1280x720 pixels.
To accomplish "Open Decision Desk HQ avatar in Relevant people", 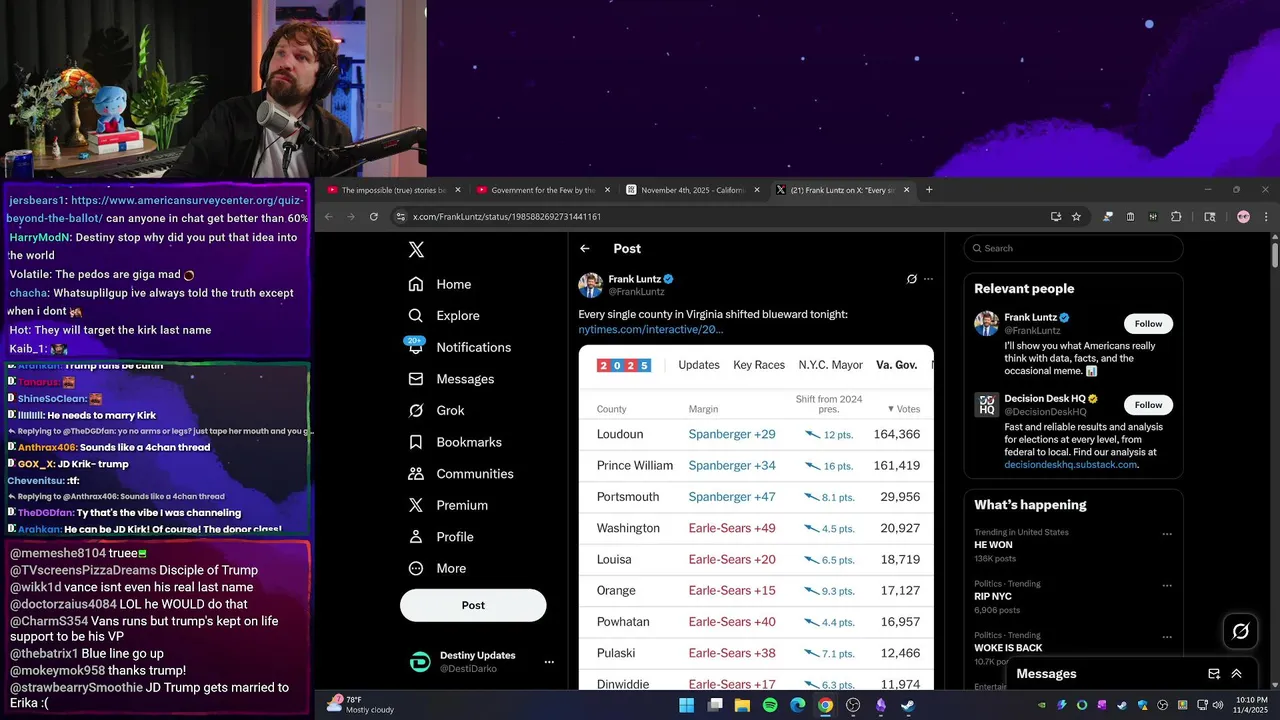I will point(986,404).
